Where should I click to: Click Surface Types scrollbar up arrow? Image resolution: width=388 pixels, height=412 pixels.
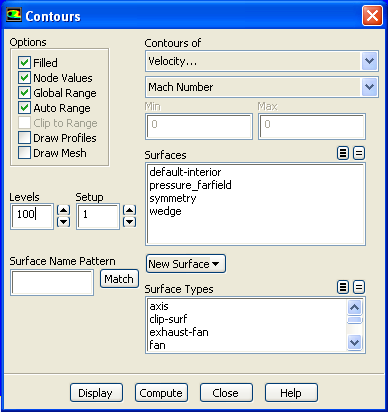tap(354, 307)
